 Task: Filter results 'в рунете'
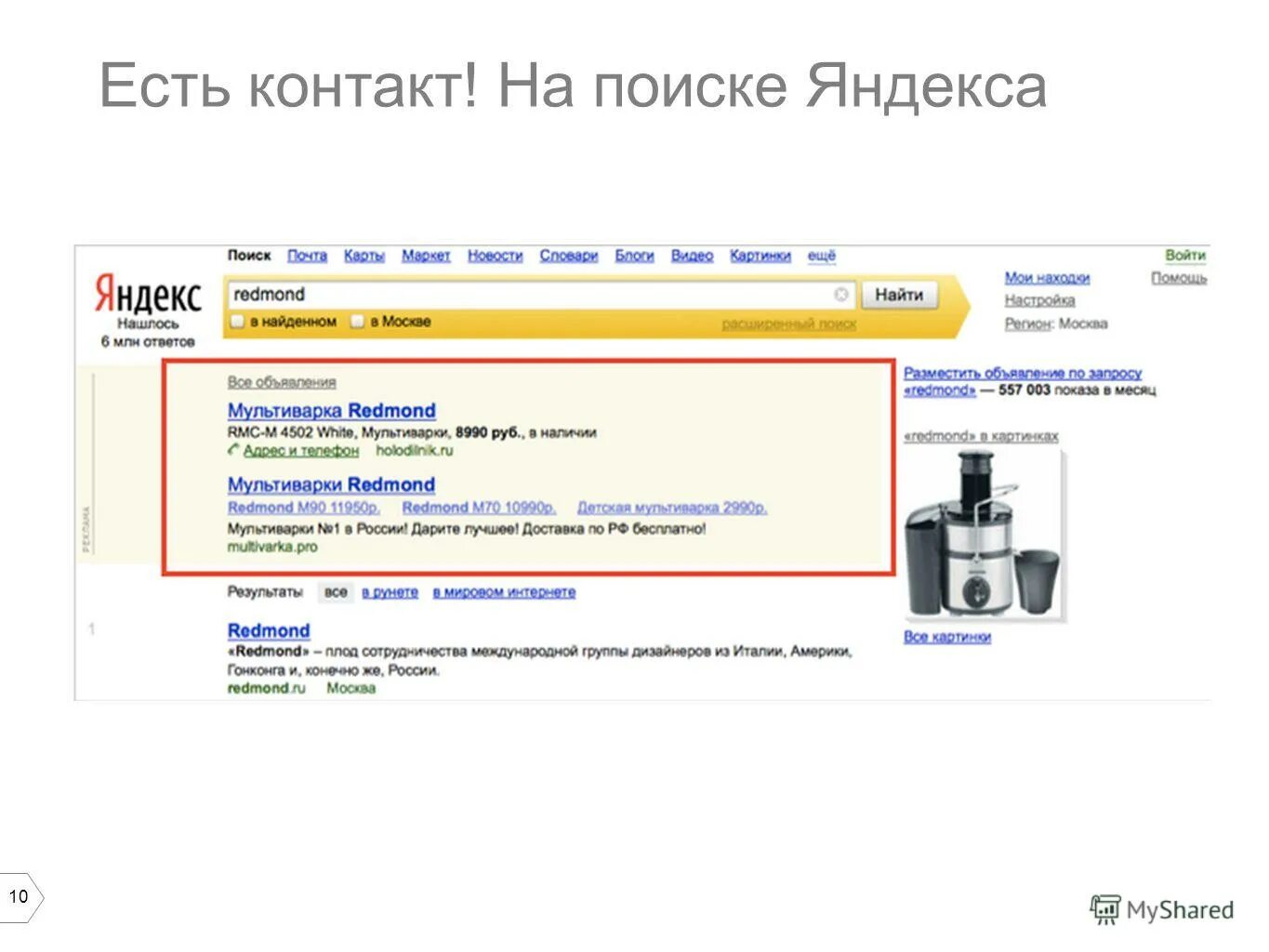pyautogui.click(x=390, y=592)
